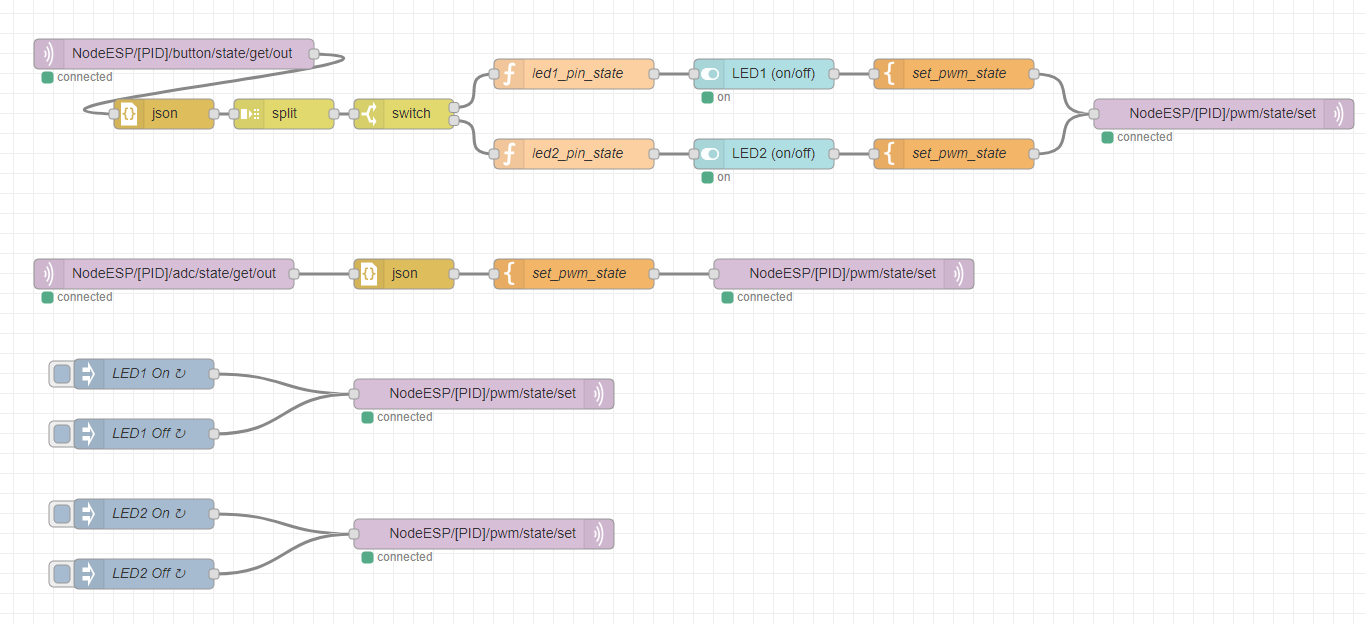Click the MQTT output icon of the adc flow pwm/state/set node
Image resolution: width=1365 pixels, height=624 pixels.
pyautogui.click(x=958, y=274)
